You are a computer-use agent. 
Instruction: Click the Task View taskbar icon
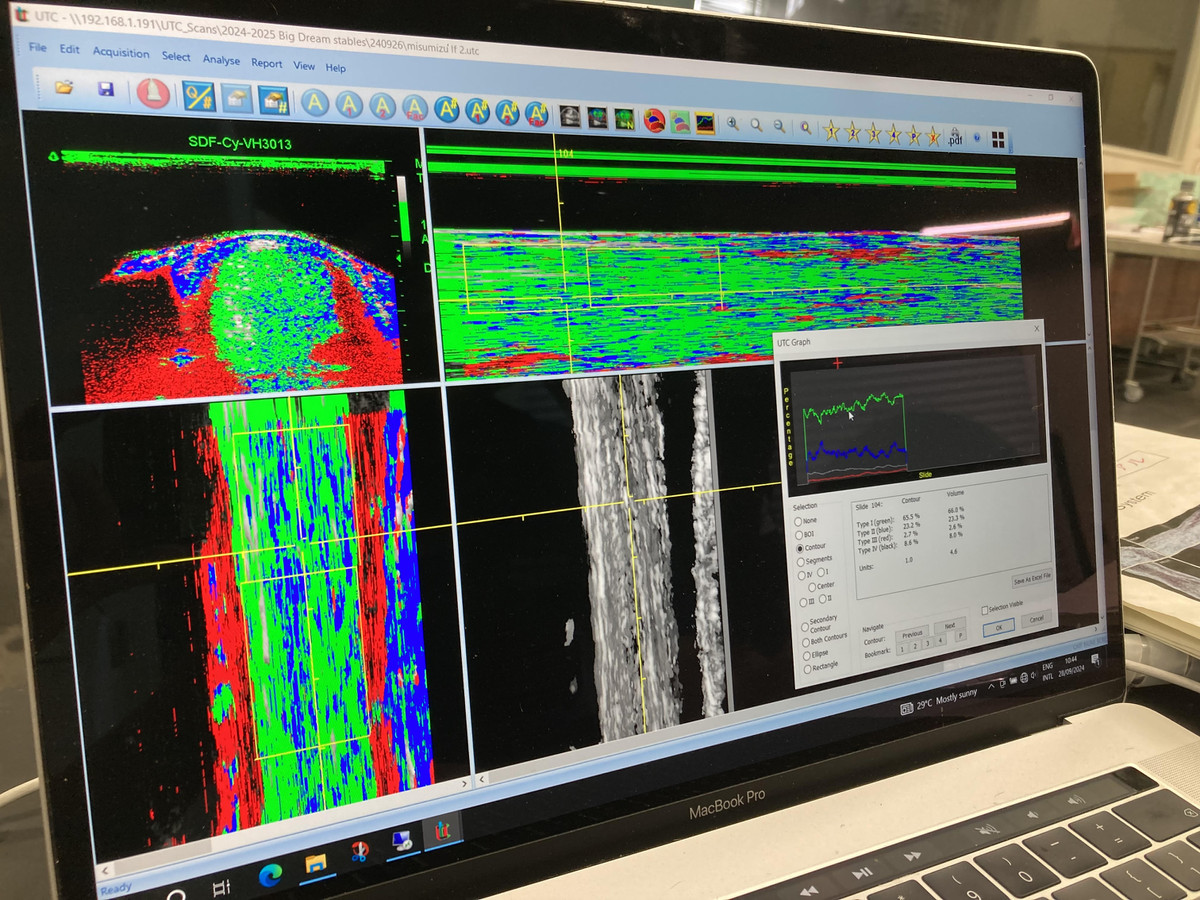pyautogui.click(x=222, y=887)
